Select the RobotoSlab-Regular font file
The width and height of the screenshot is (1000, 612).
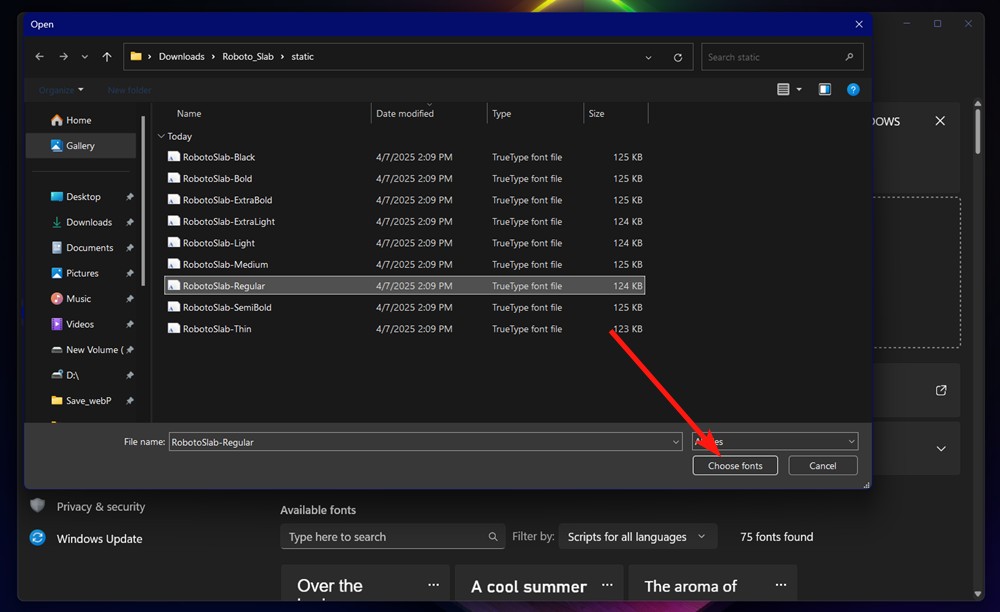coord(404,286)
